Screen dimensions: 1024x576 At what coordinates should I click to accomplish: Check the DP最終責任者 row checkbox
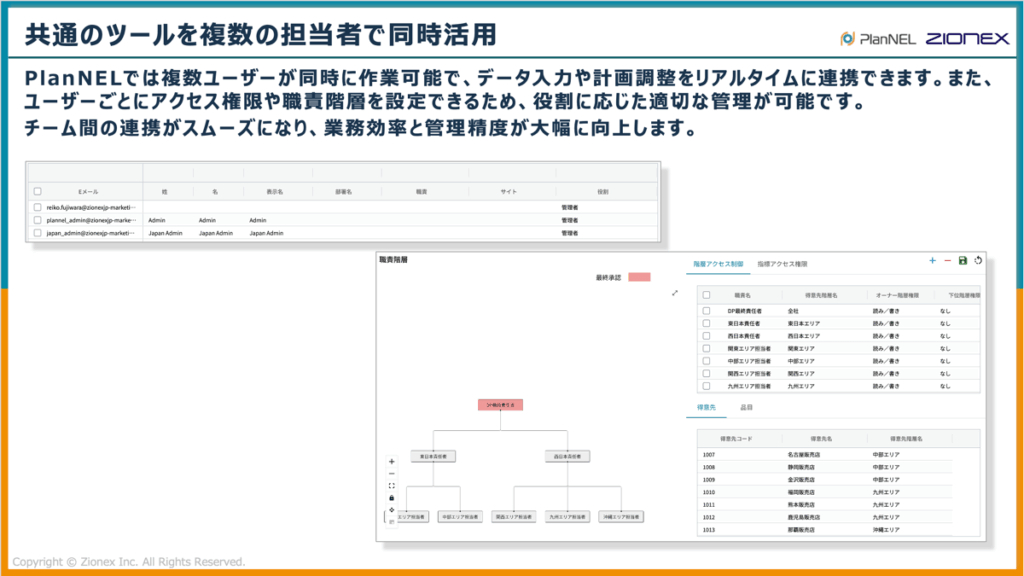706,311
